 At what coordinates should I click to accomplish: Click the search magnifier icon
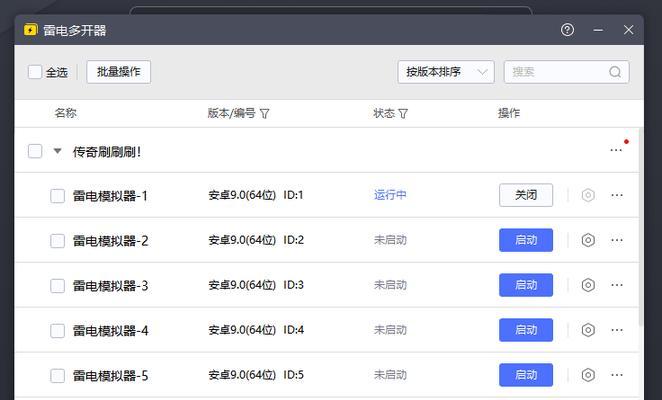(x=615, y=72)
